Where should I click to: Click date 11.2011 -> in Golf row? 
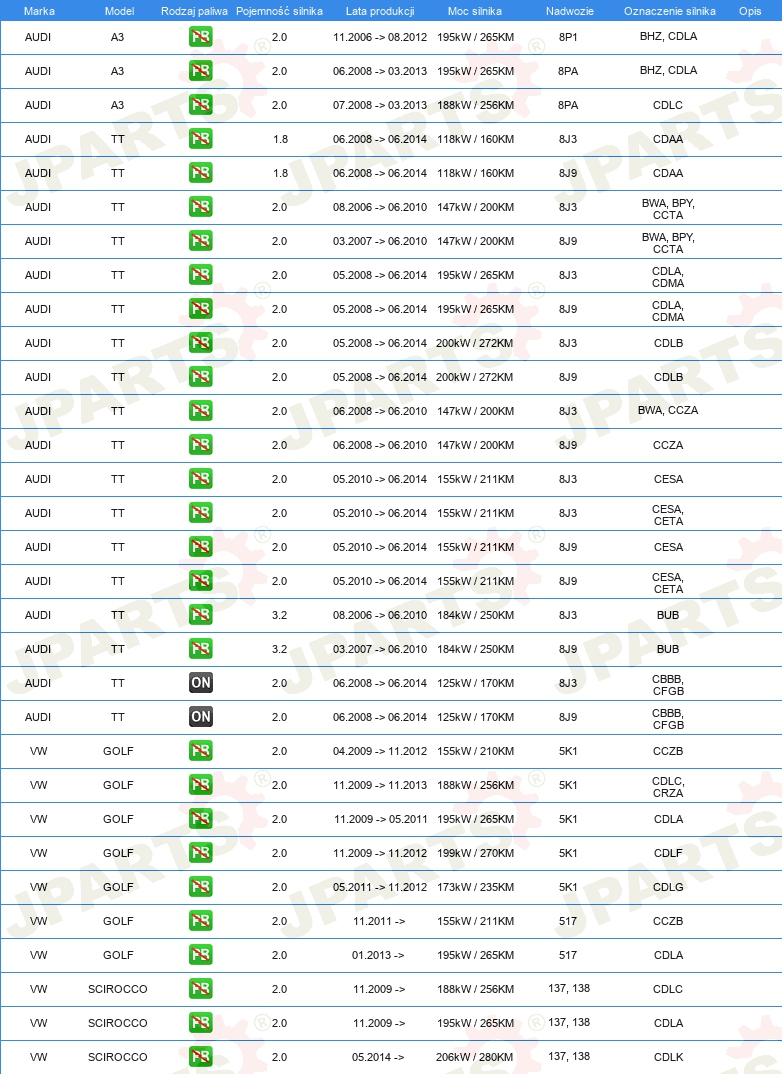(379, 921)
